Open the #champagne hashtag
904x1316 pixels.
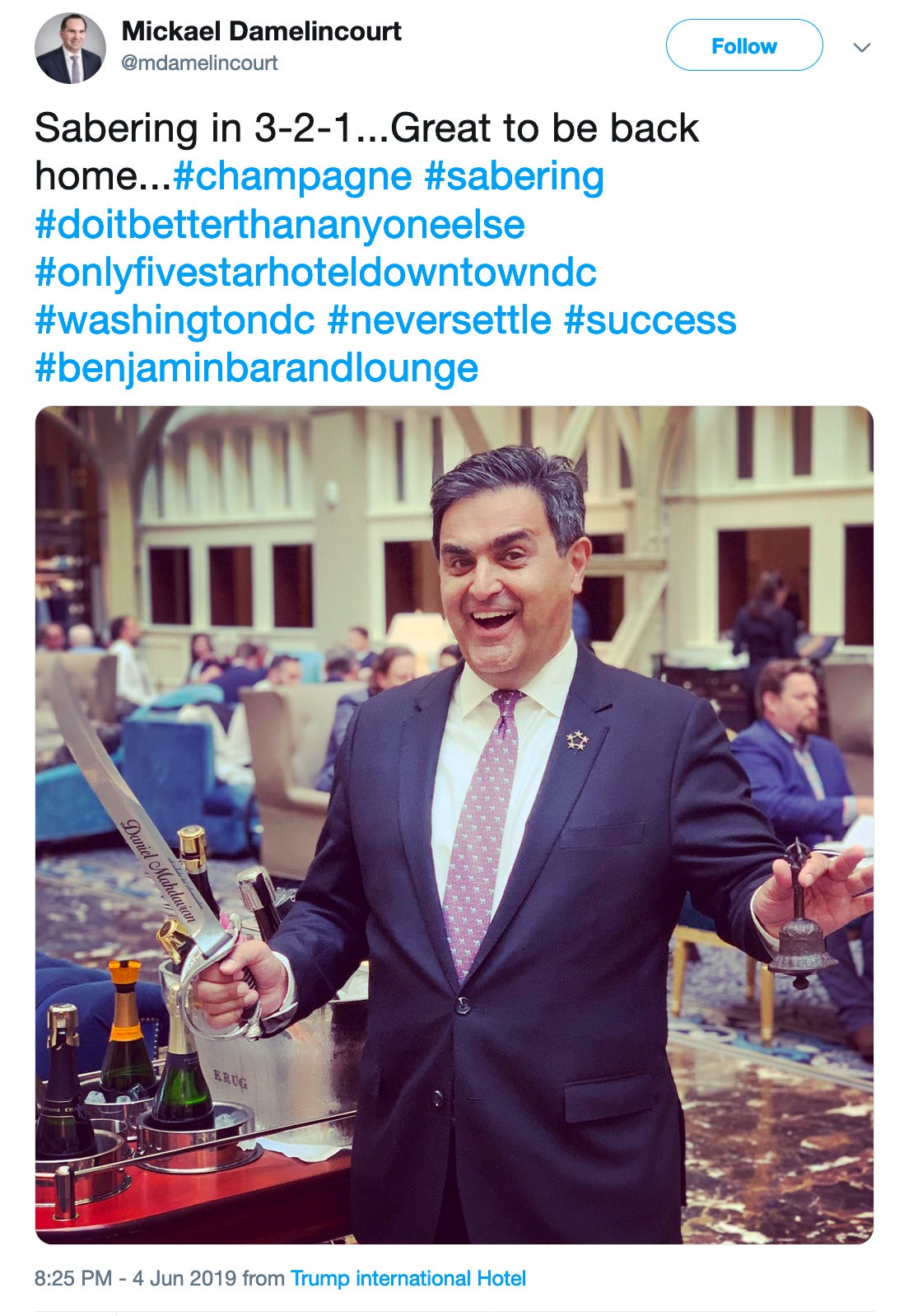click(292, 176)
